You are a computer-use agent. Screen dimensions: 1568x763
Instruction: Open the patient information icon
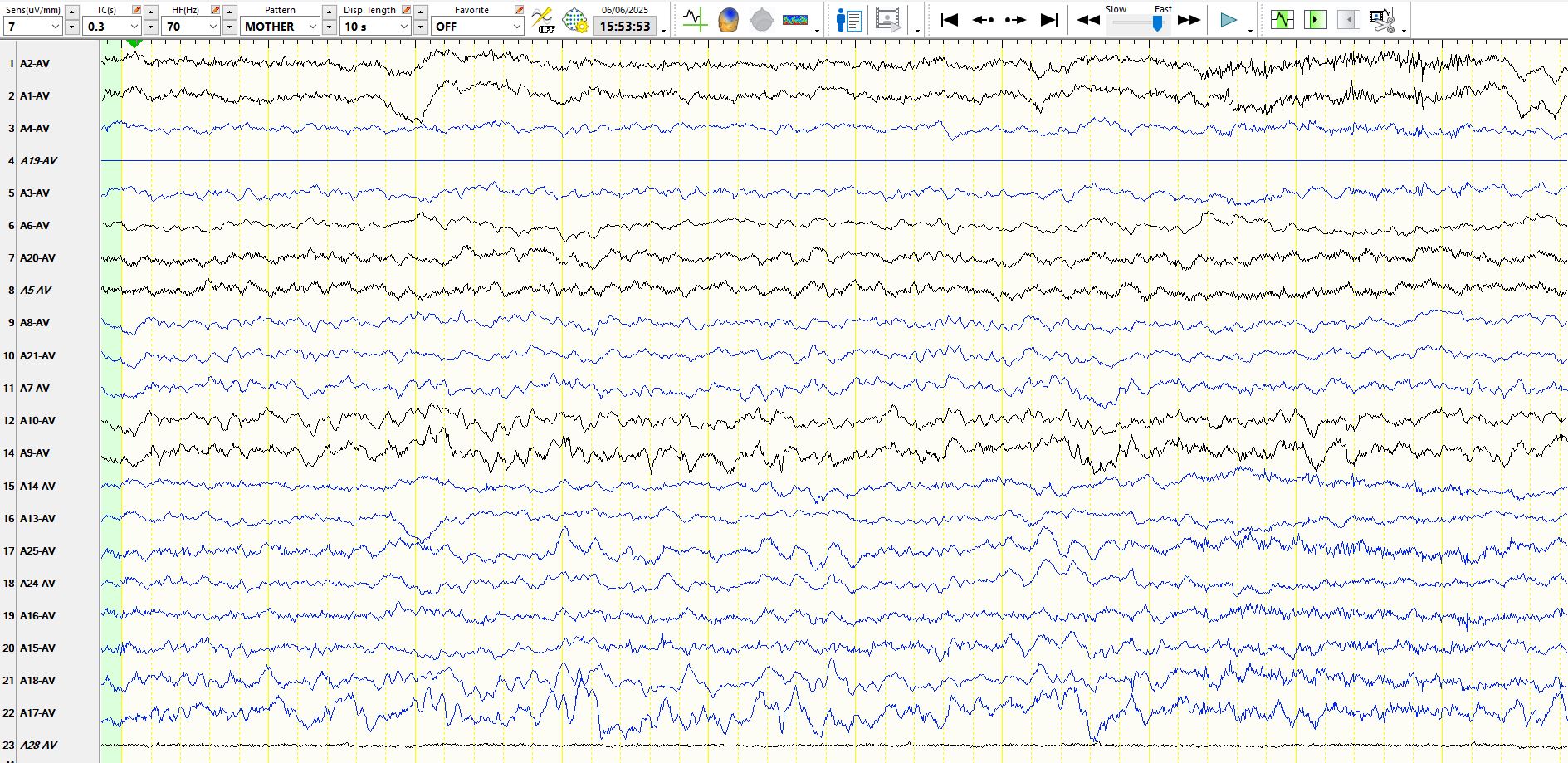(x=848, y=19)
